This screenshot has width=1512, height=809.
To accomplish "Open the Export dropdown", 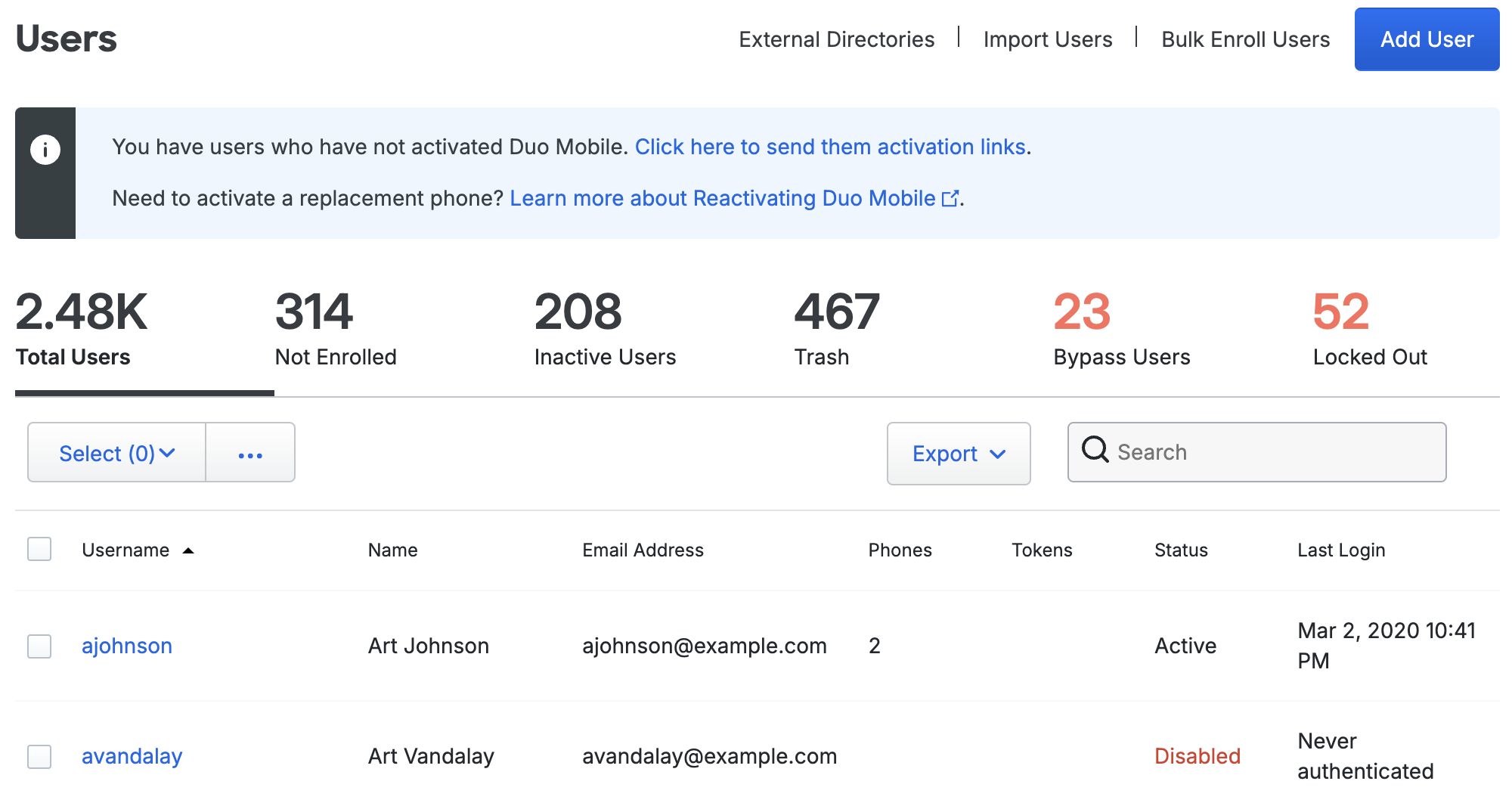I will click(x=958, y=454).
